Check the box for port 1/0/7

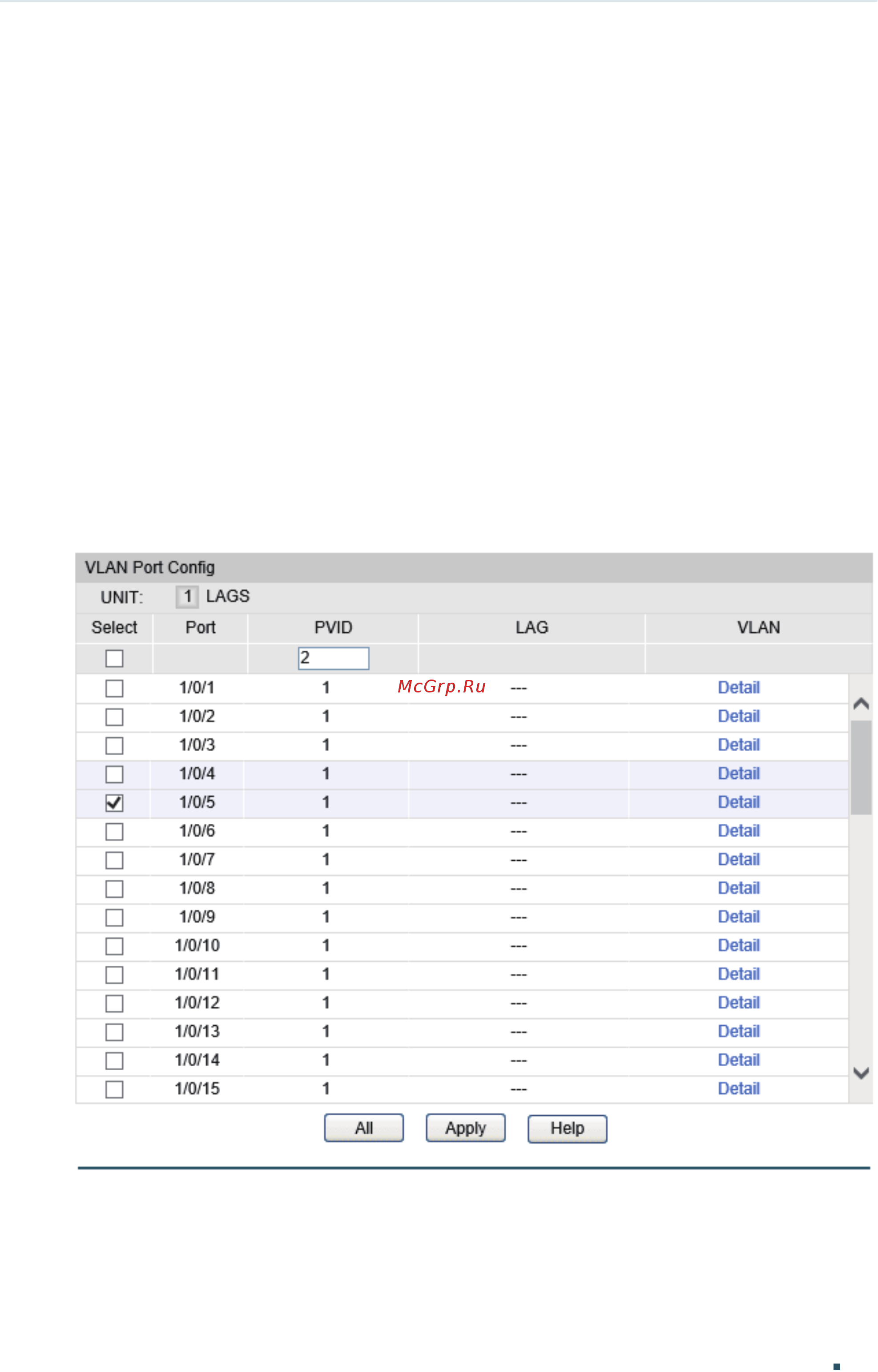coord(114,860)
